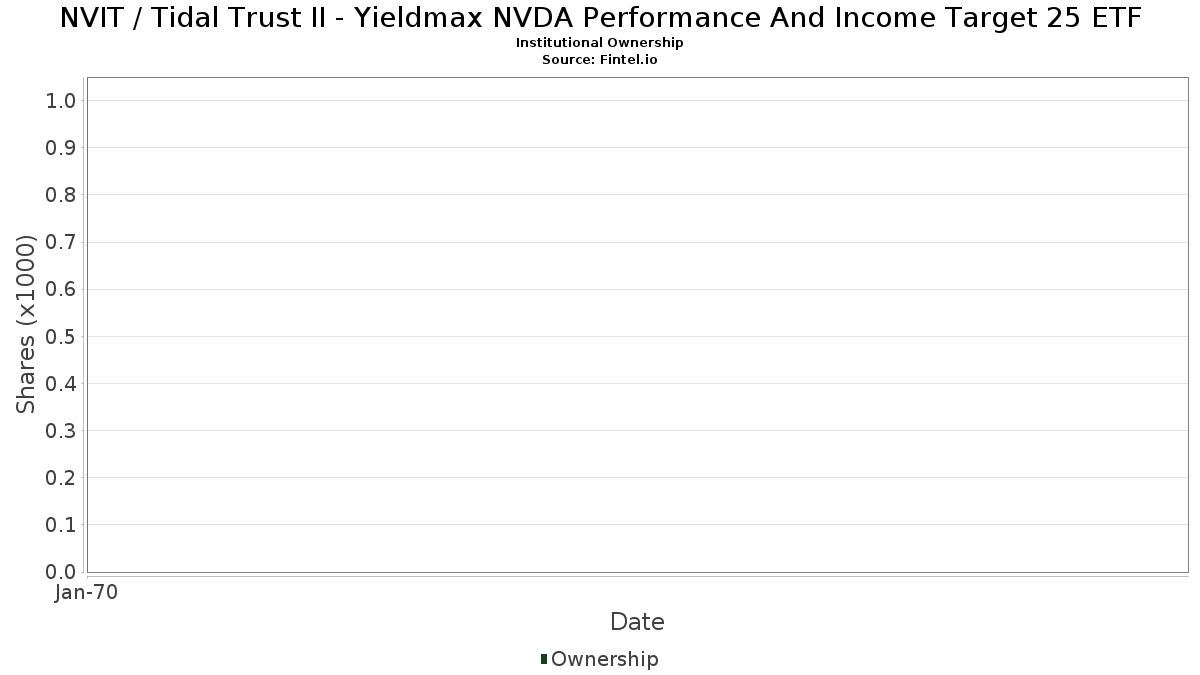
Task: Select the 0.4 y-axis tick label
Action: [61, 383]
